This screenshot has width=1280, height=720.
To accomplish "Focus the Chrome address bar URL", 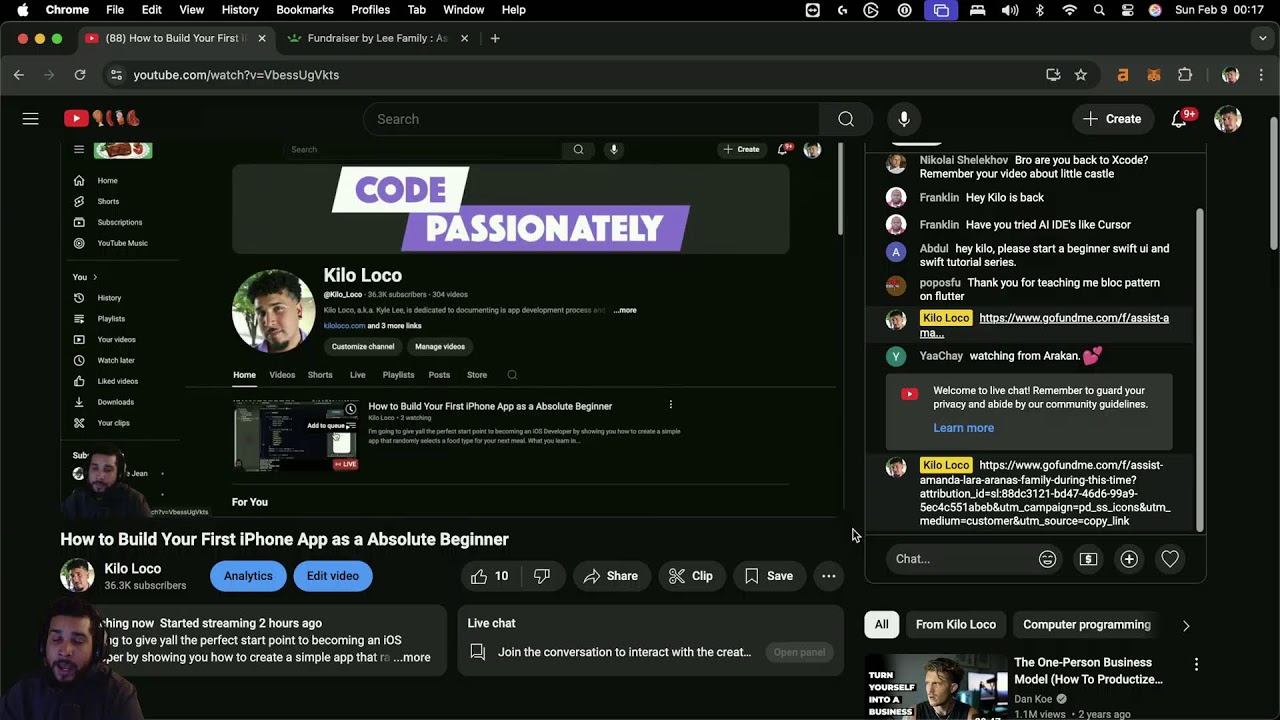I will pos(236,75).
